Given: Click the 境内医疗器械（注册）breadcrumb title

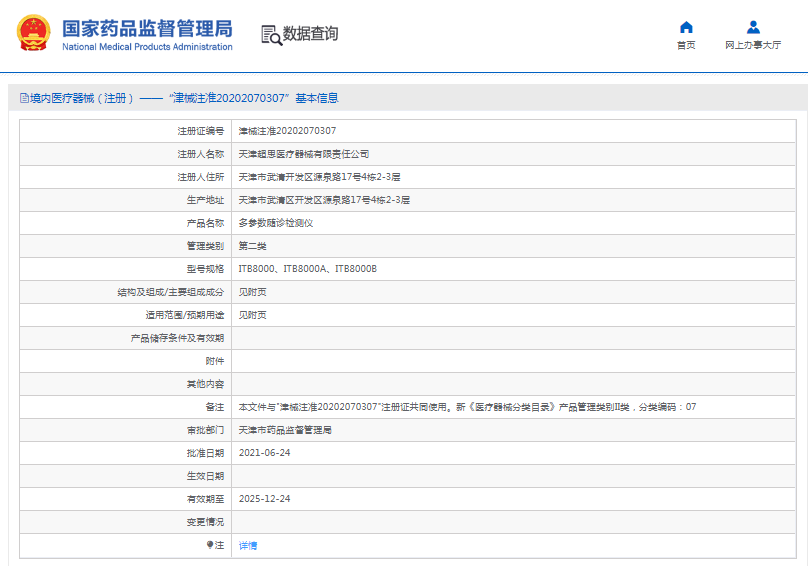Looking at the screenshot, I should tap(81, 98).
